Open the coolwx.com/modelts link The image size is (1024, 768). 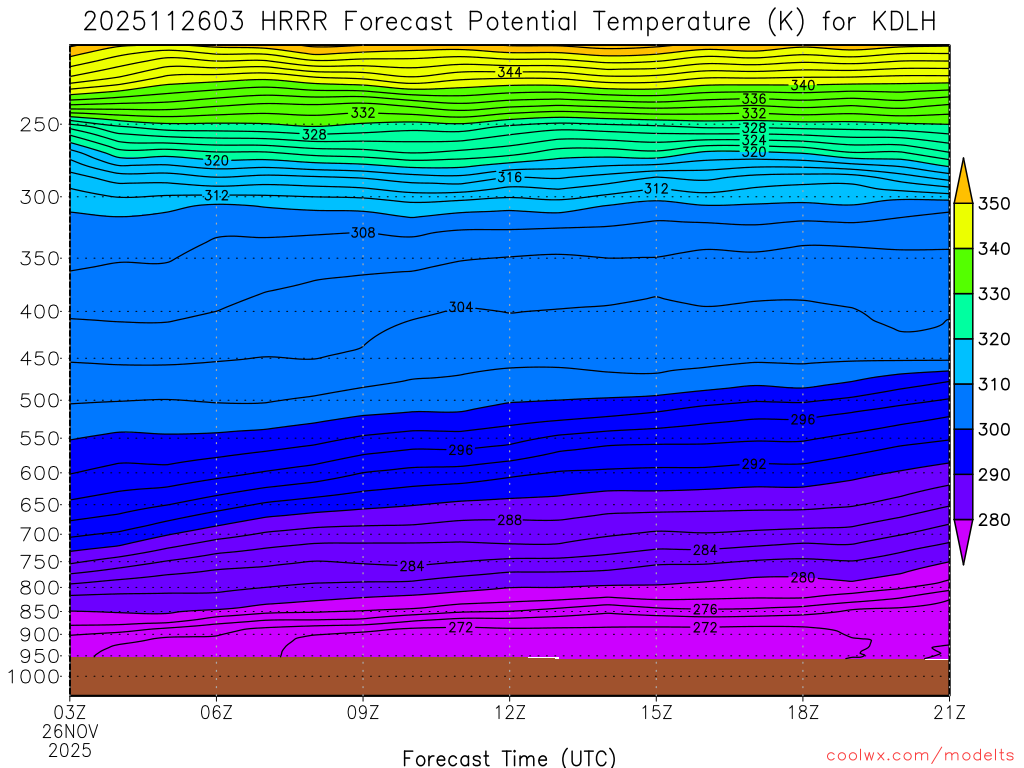pyautogui.click(x=920, y=756)
